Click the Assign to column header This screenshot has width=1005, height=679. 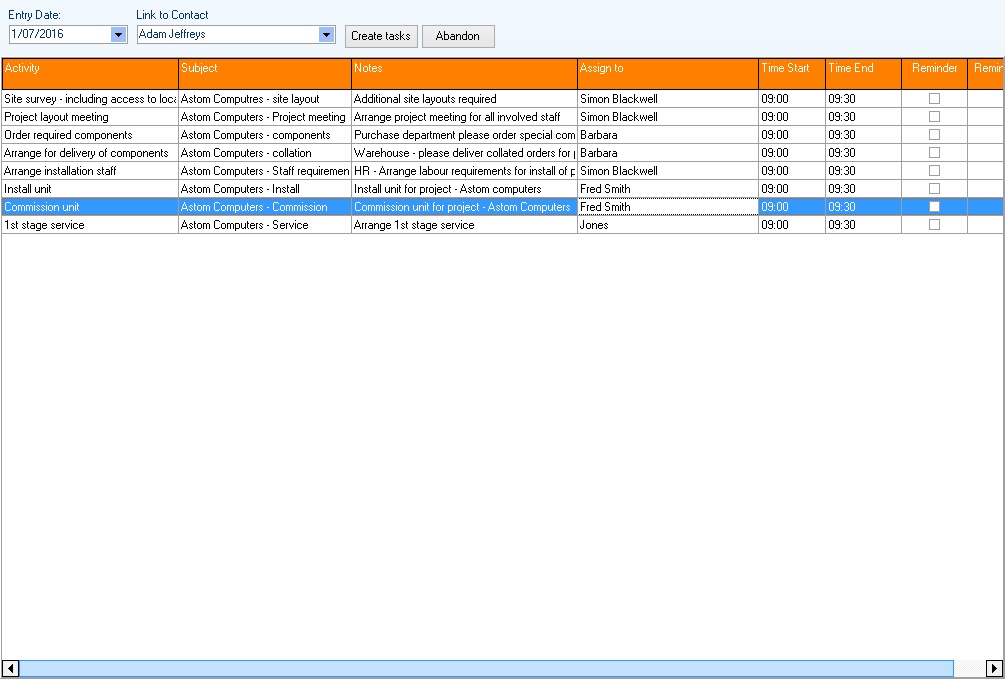tap(667, 74)
